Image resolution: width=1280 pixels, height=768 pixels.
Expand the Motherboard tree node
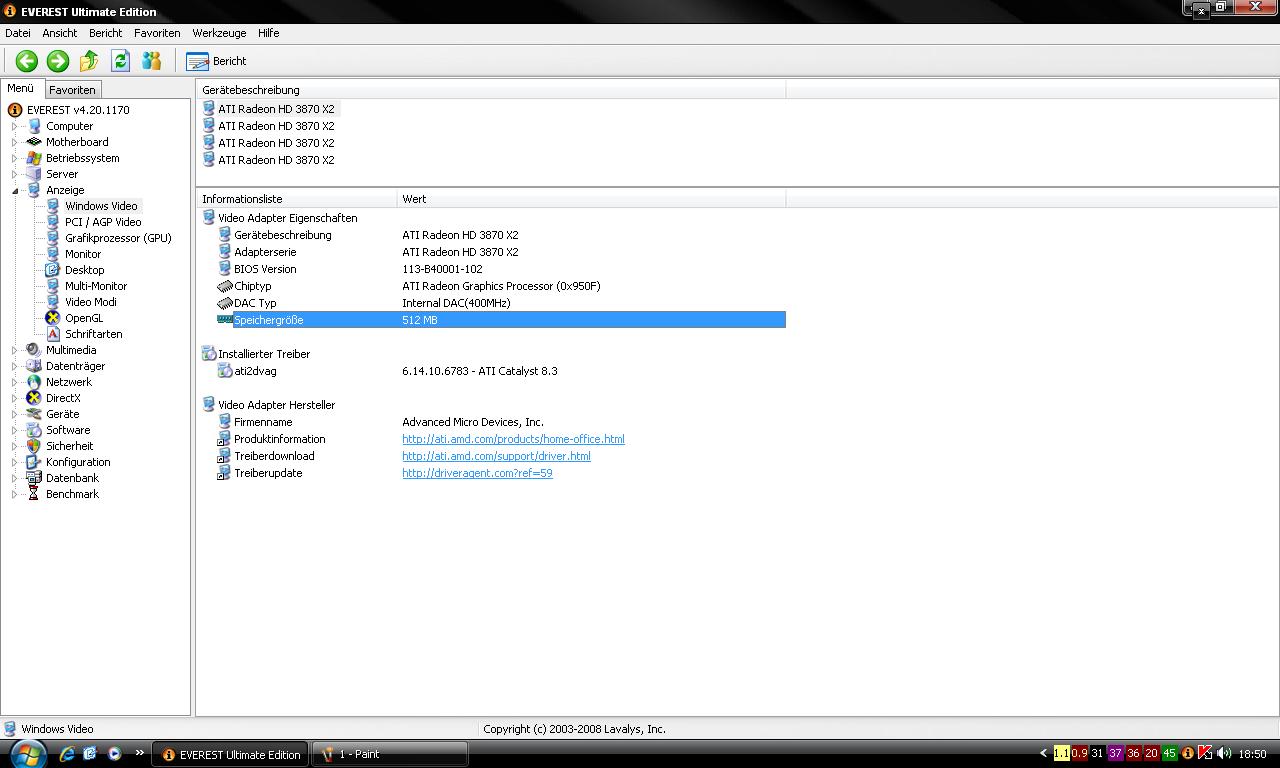[15, 142]
